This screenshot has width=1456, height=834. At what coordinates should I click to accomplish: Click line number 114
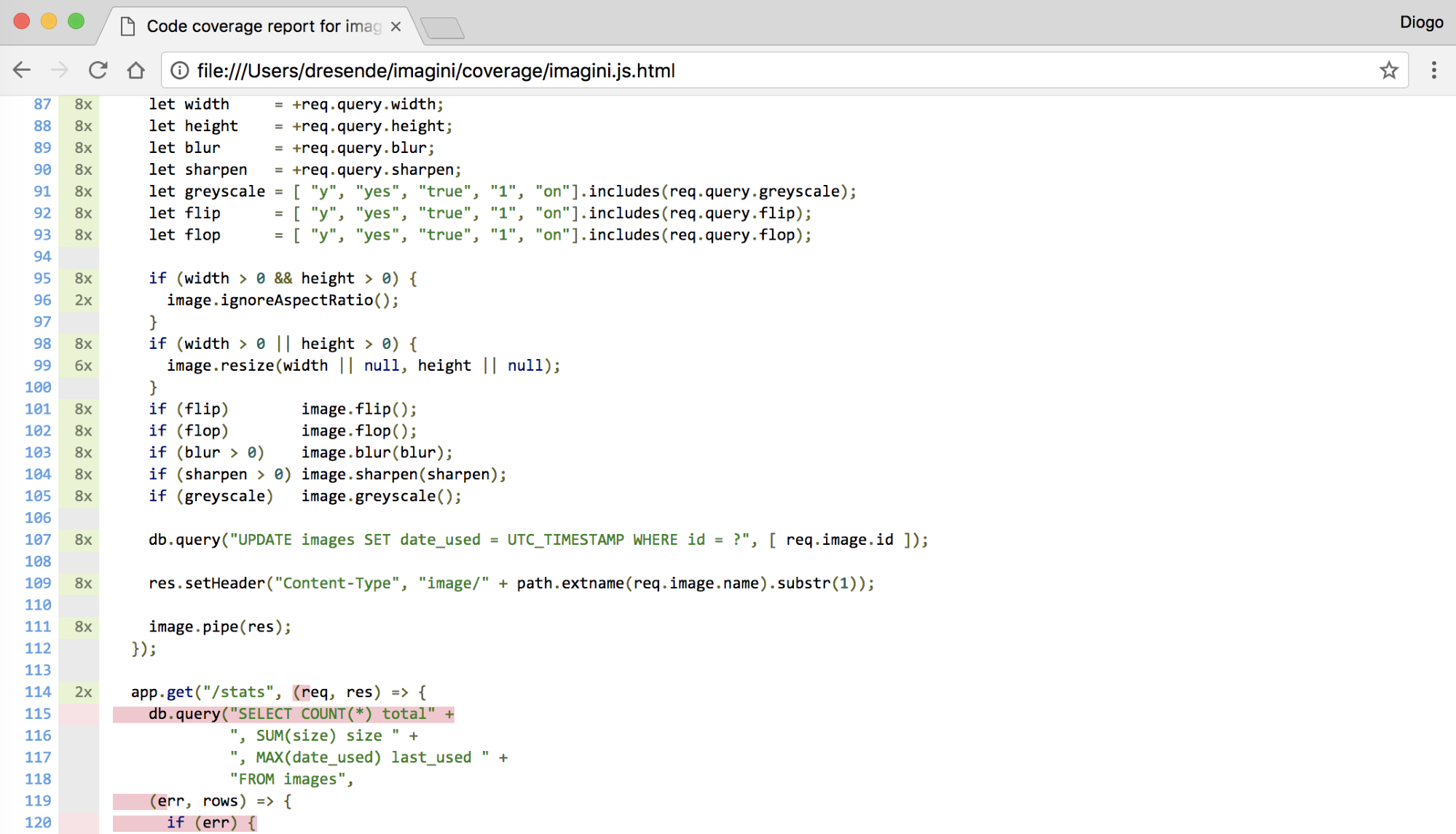click(x=38, y=692)
